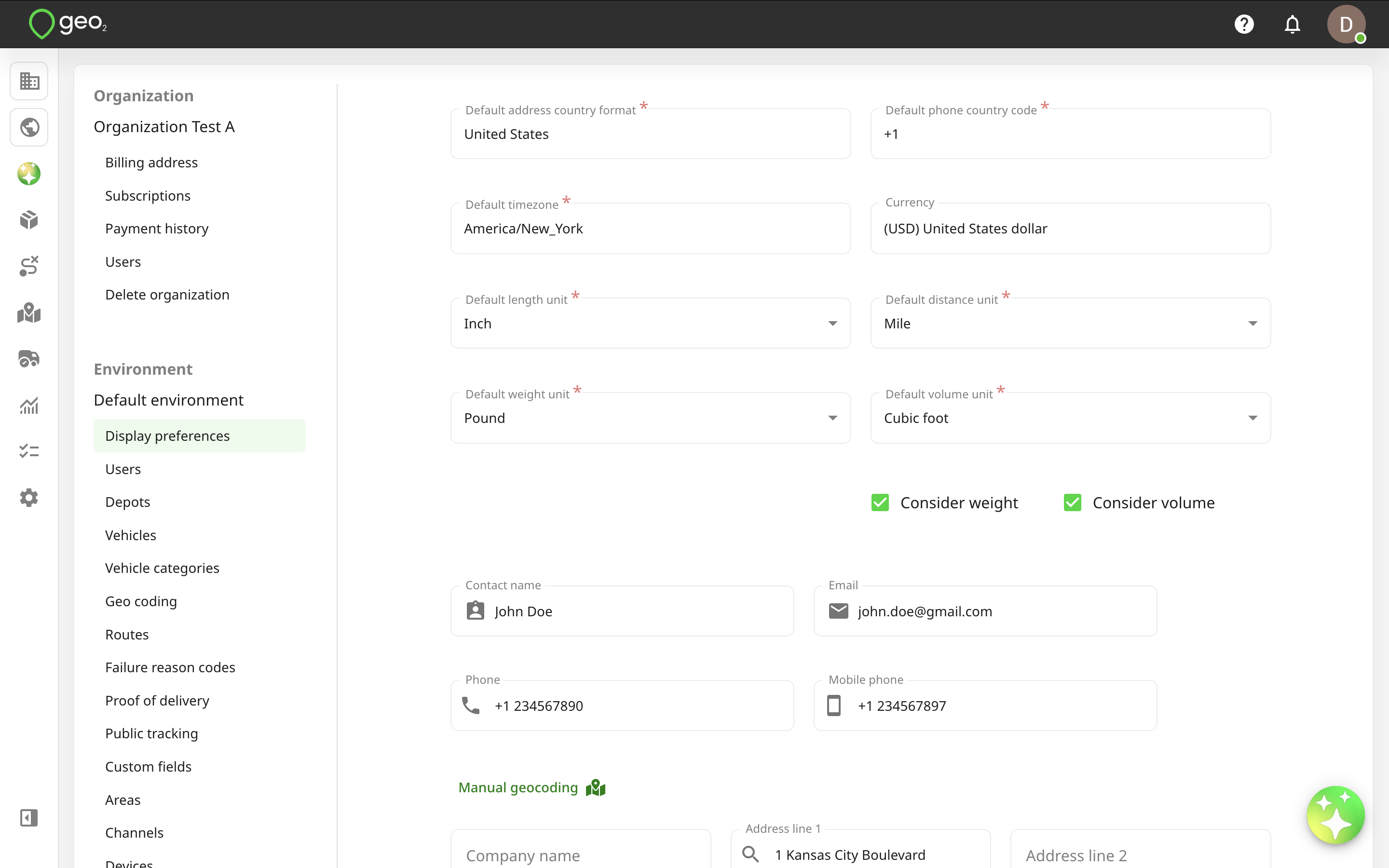Open the route planning sidebar icon
This screenshot has height=868, width=1389.
pyautogui.click(x=29, y=266)
